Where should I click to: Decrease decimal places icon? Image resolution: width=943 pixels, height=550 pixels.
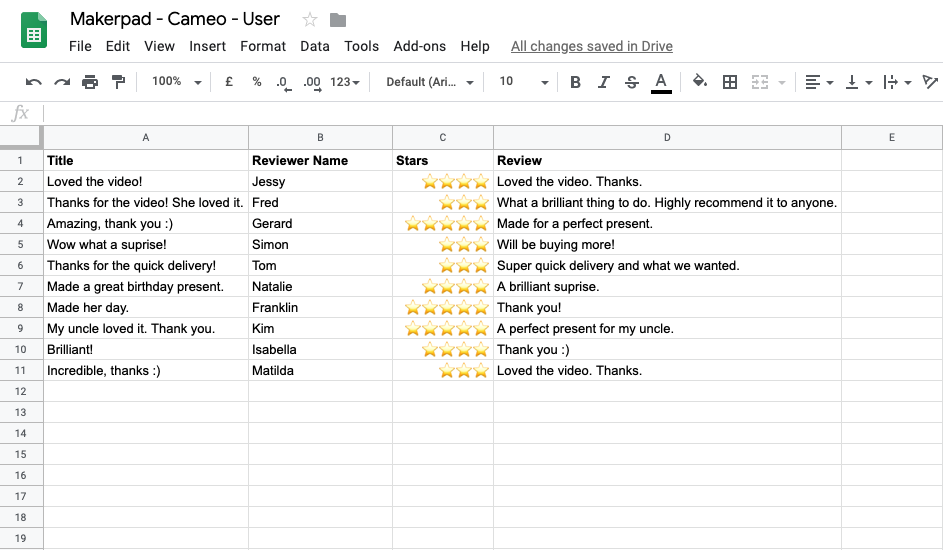tap(283, 83)
